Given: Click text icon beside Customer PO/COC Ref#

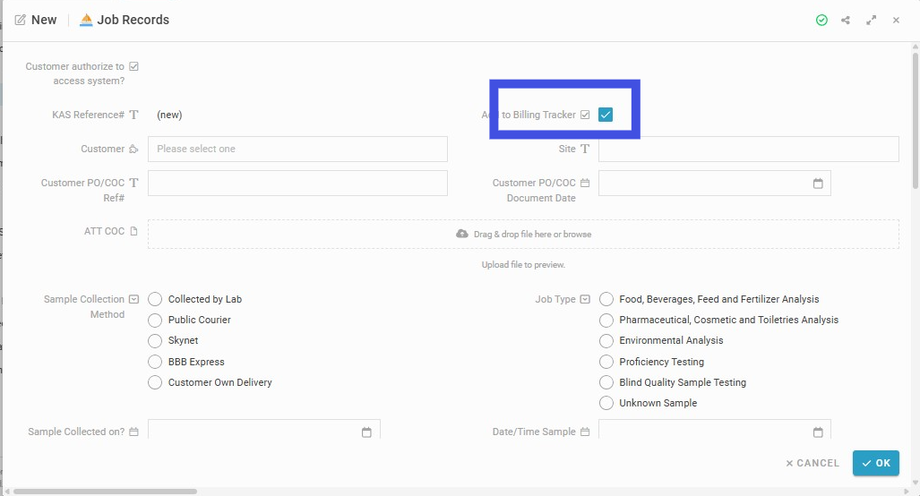Looking at the screenshot, I should pyautogui.click(x=134, y=183).
